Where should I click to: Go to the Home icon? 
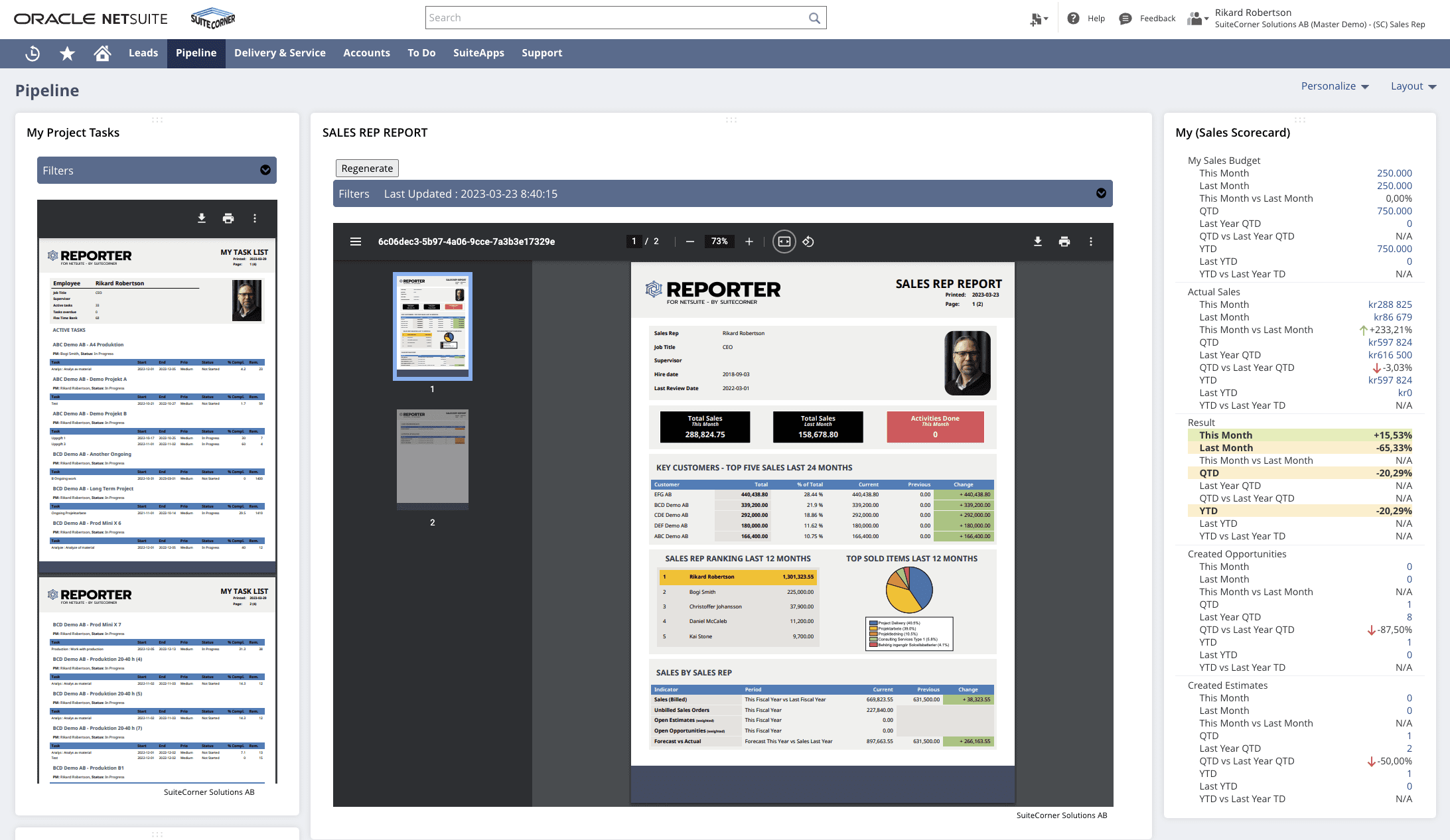tap(102, 53)
